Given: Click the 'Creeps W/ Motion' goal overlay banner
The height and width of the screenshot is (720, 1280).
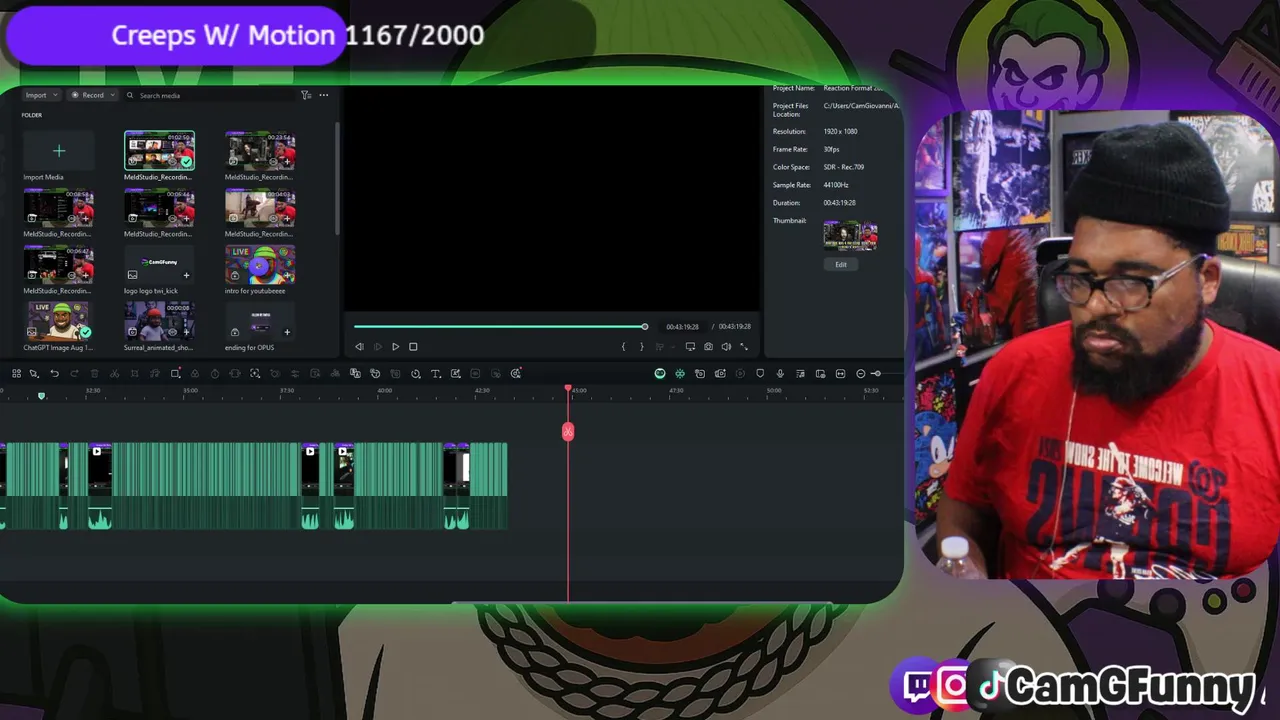Looking at the screenshot, I should (175, 35).
